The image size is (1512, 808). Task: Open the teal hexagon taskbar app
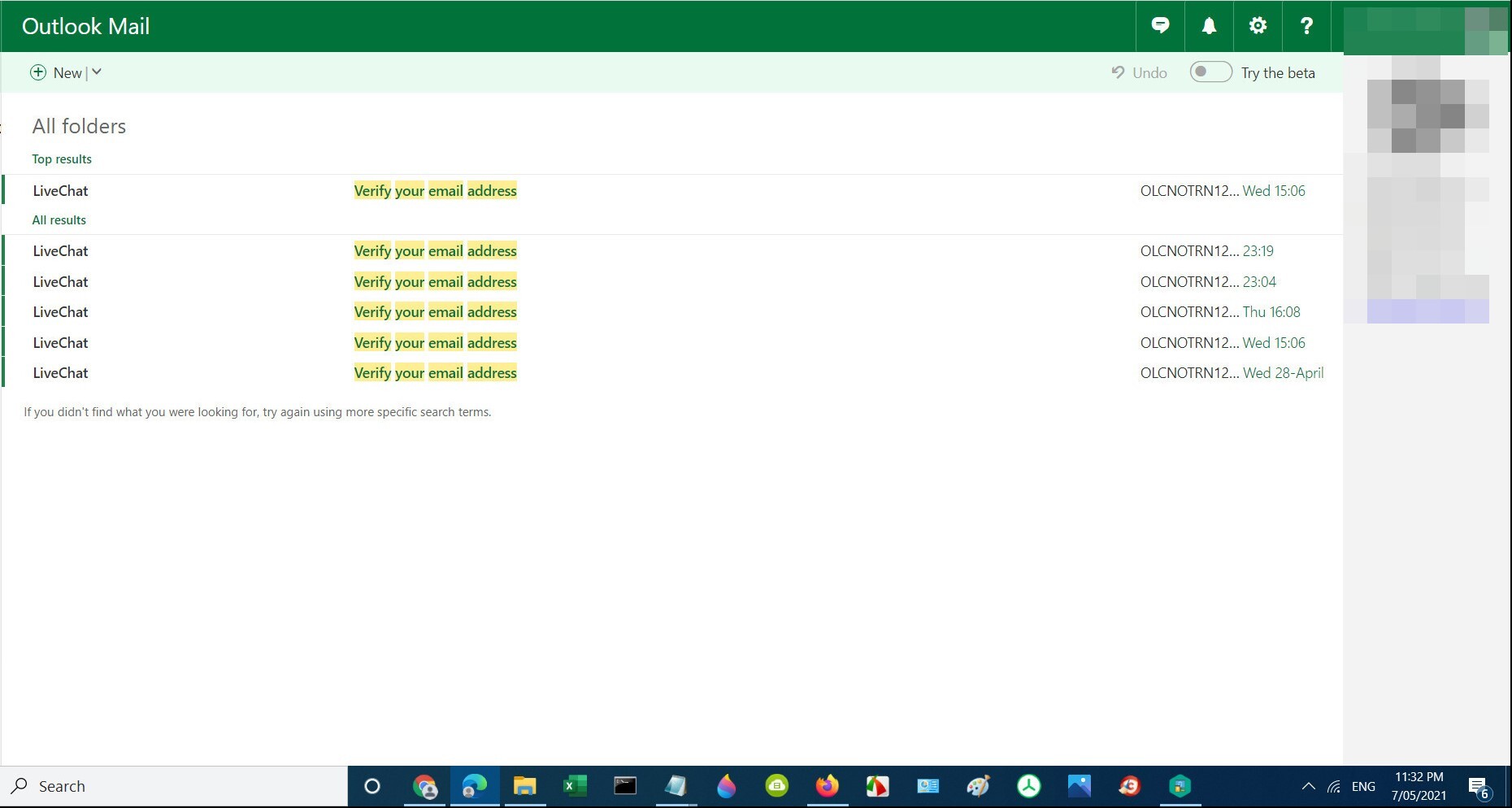tap(1180, 786)
